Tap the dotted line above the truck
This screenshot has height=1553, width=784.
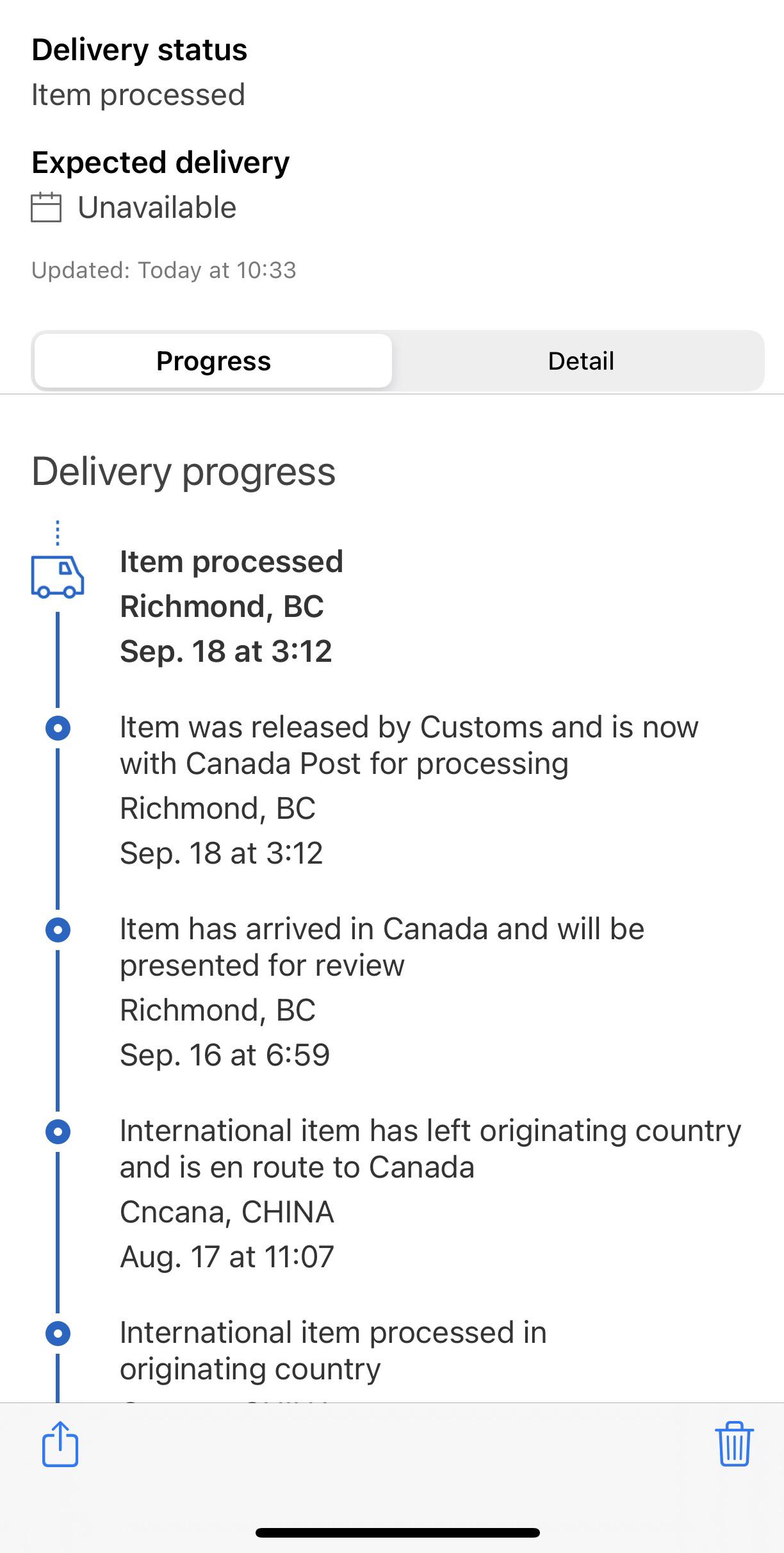point(58,533)
